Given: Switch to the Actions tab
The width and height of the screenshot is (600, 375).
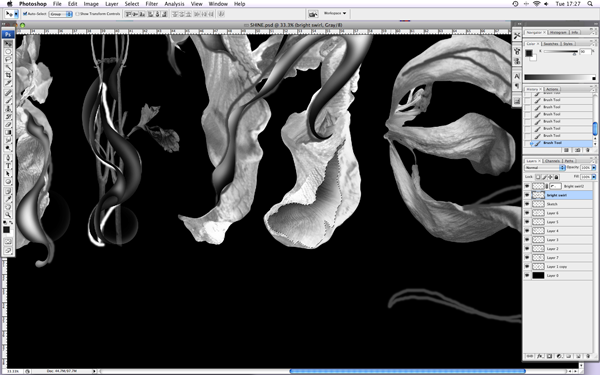Looking at the screenshot, I should (551, 89).
